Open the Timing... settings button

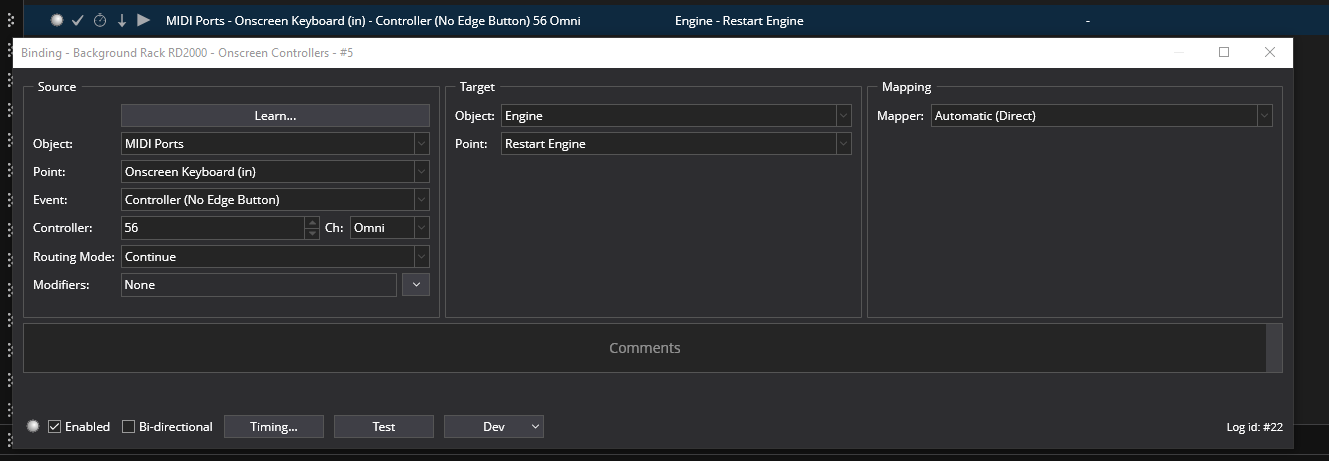[273, 427]
